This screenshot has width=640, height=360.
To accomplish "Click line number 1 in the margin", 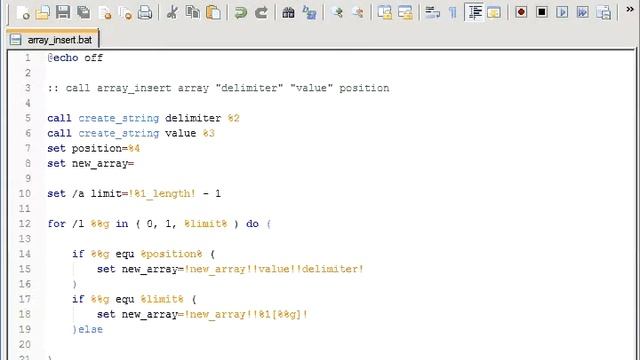I will click(x=27, y=58).
